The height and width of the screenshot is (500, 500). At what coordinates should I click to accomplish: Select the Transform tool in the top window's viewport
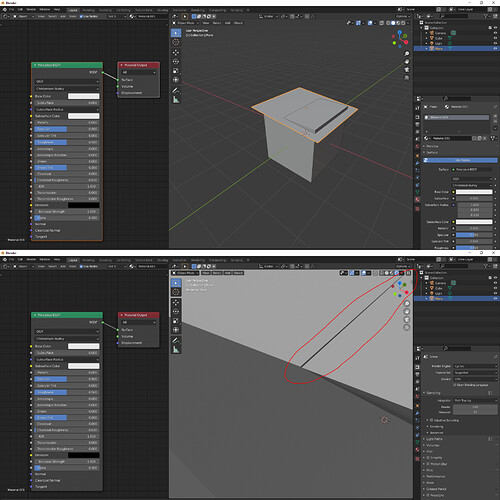pos(176,80)
